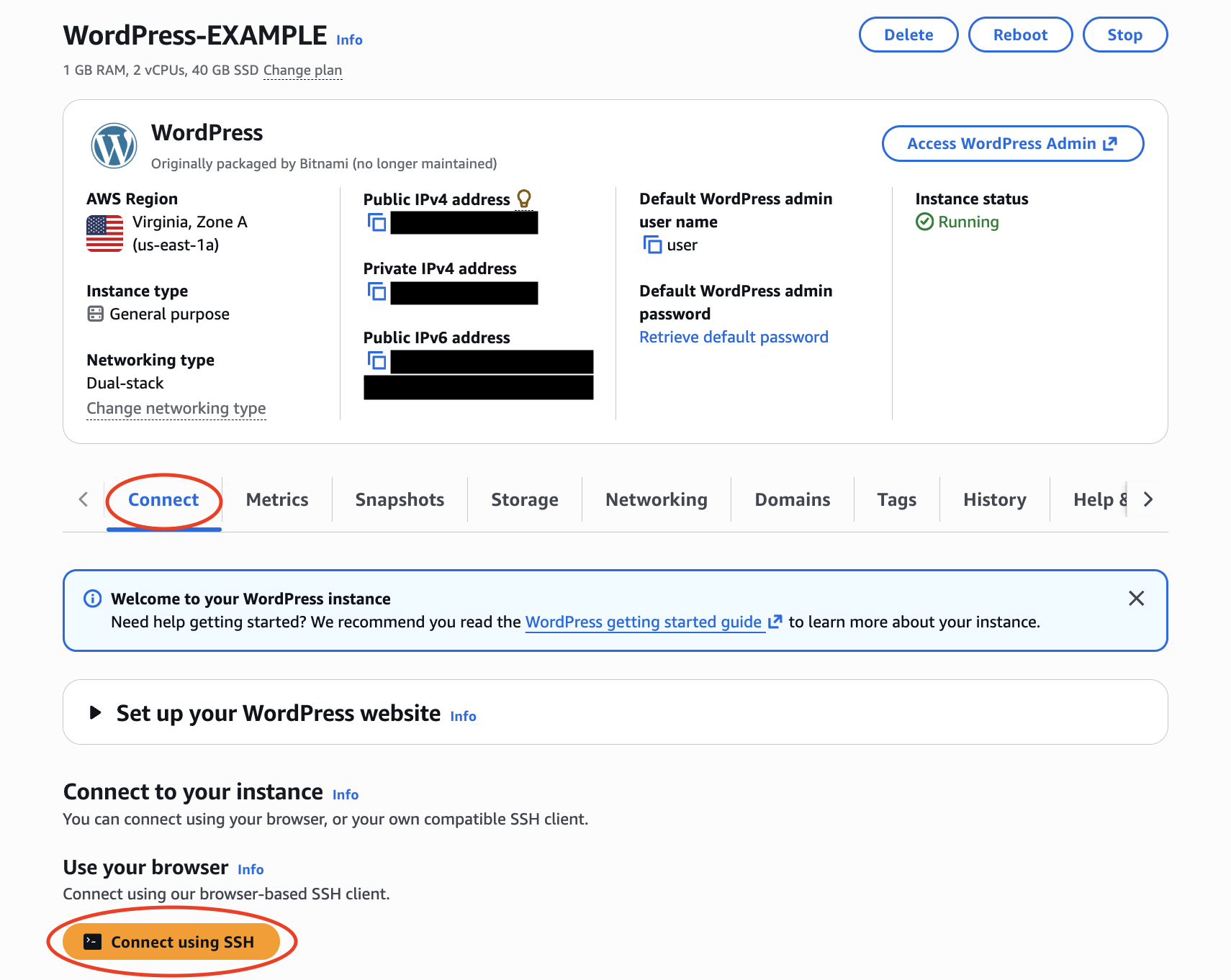Switch to the Metrics tab
Screen dimensions: 1231x980
(277, 499)
